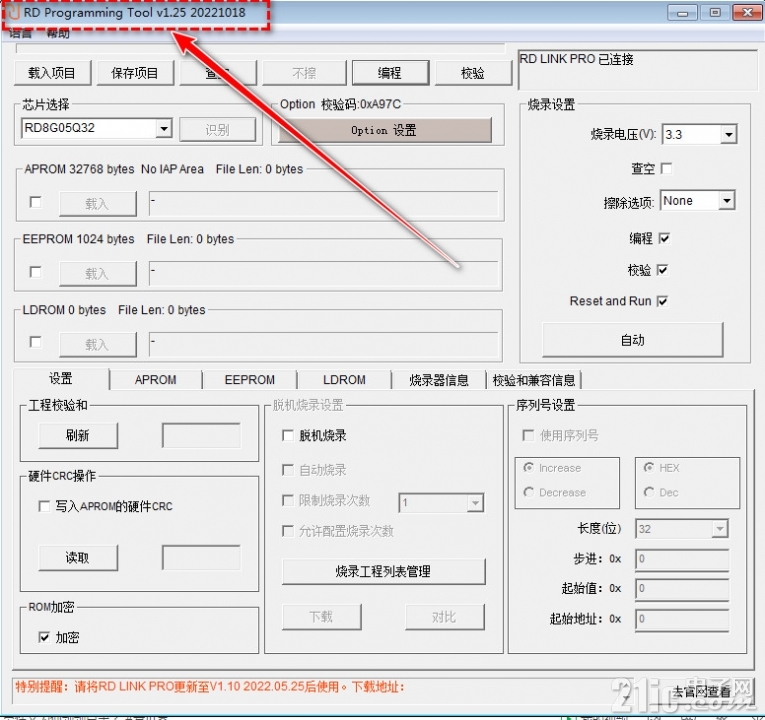Click the 烧录工程列表管理 button

(383, 571)
